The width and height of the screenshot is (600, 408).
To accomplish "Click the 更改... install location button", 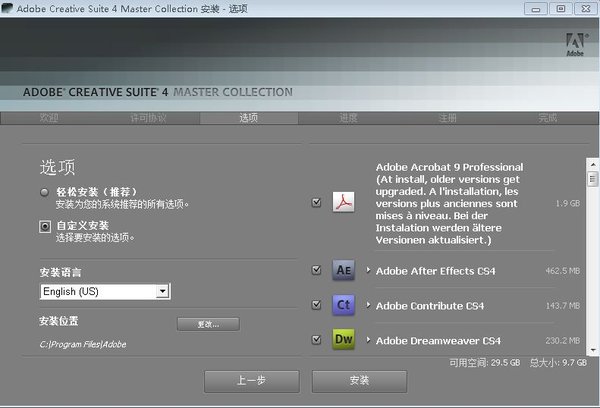I will [x=208, y=324].
